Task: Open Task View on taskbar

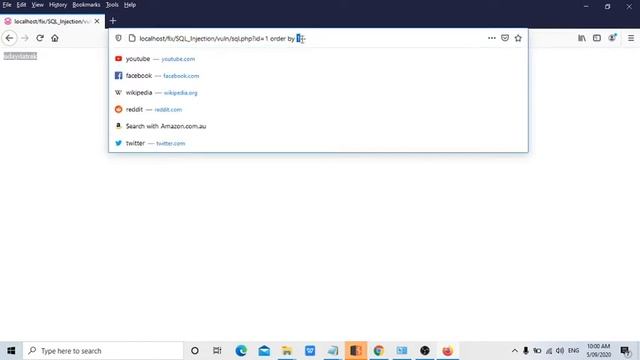Action: tap(217, 351)
